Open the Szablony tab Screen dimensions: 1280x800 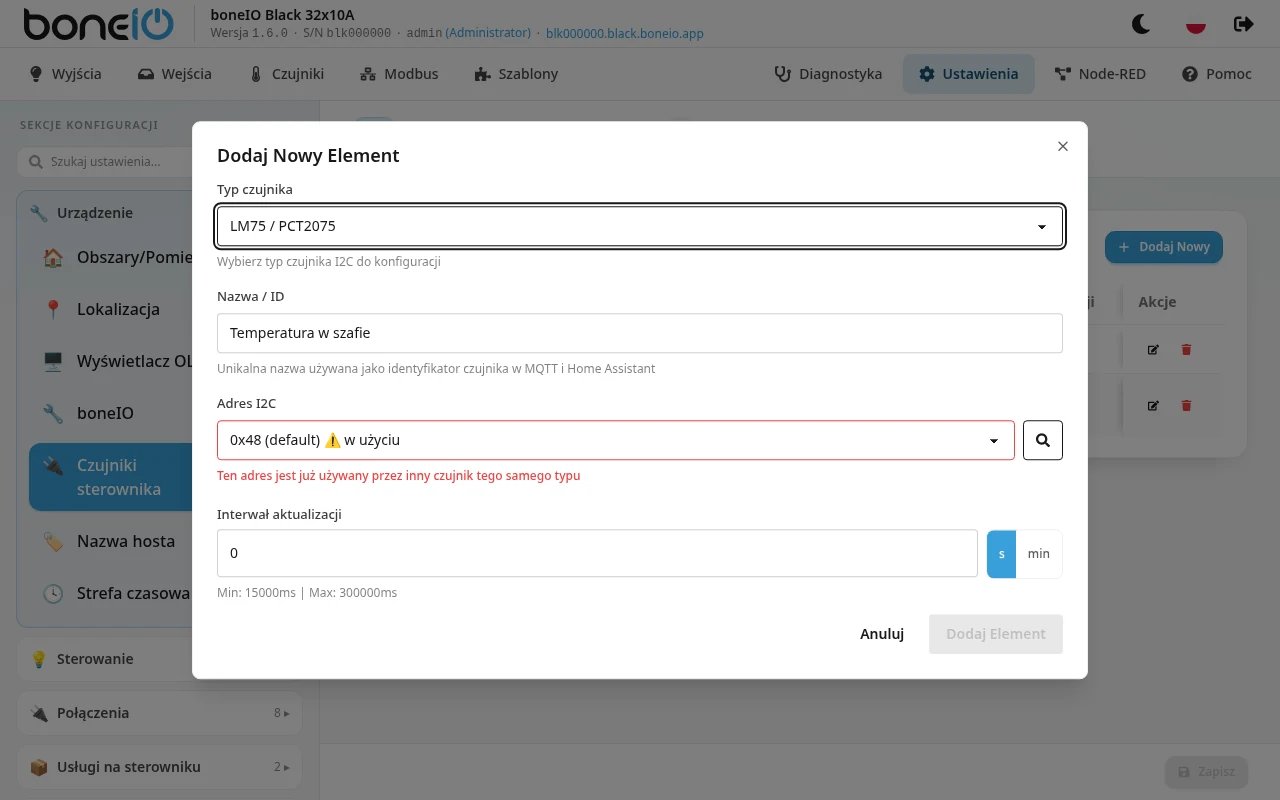pos(516,74)
